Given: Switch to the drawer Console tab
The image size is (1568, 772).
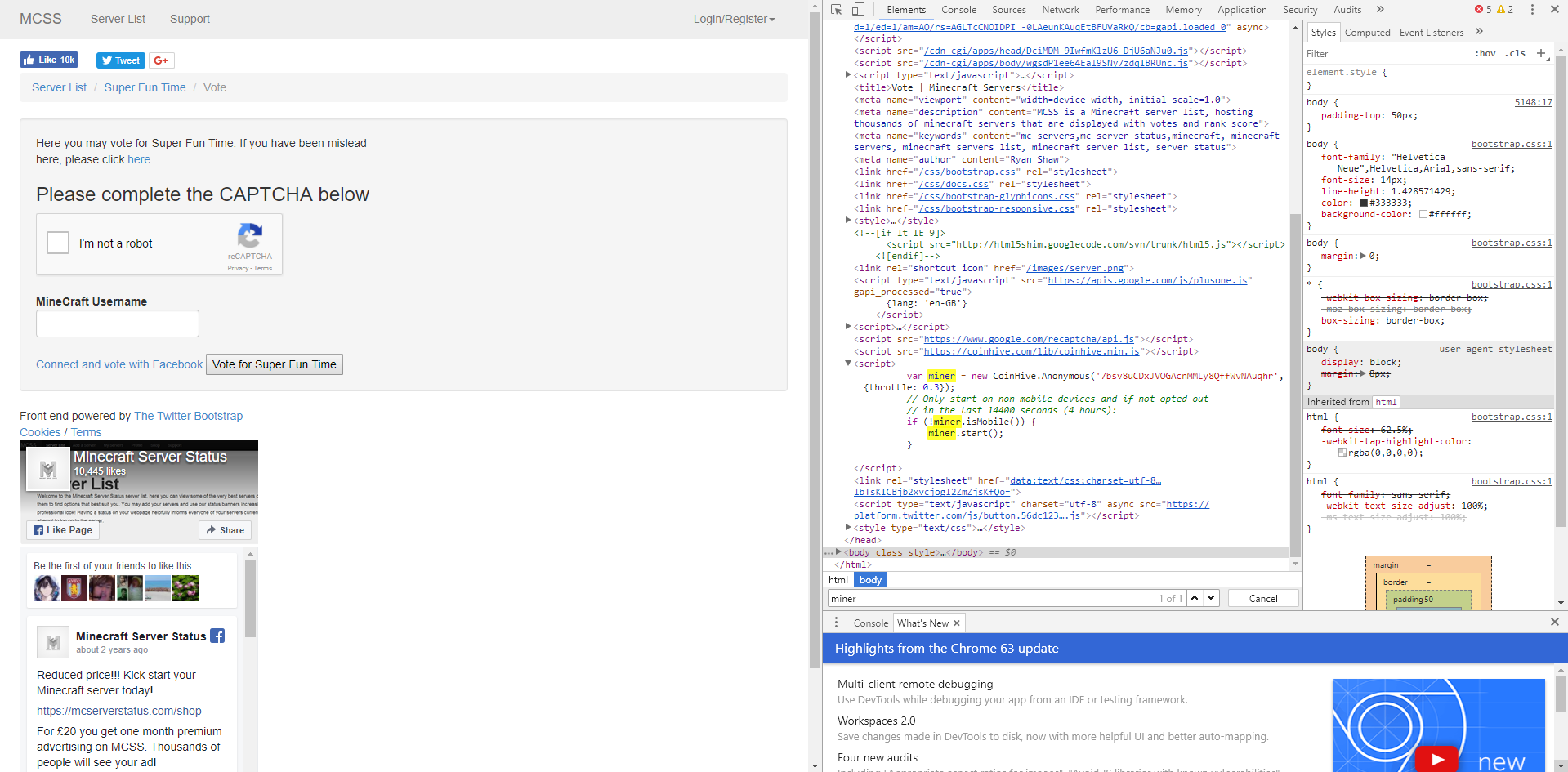Looking at the screenshot, I should [x=870, y=623].
